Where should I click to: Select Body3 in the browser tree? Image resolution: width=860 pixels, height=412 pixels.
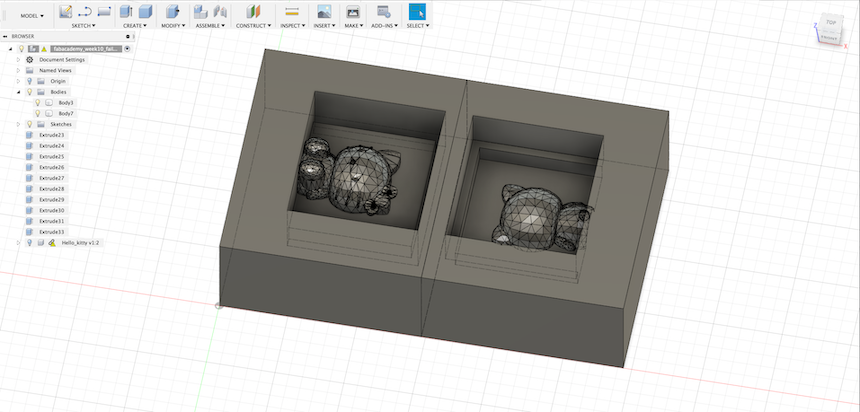tap(66, 103)
